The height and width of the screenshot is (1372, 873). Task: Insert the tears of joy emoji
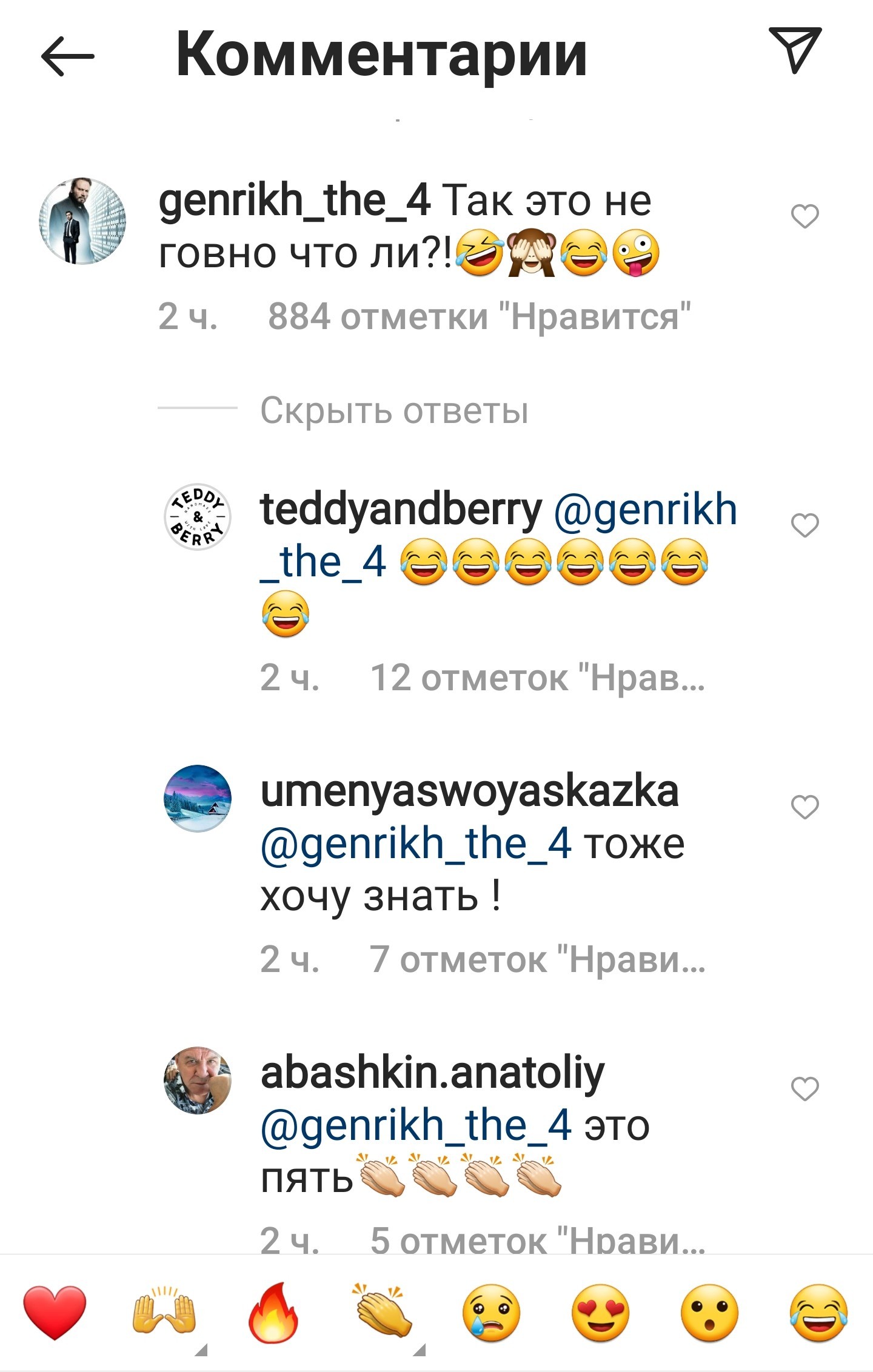818,1313
